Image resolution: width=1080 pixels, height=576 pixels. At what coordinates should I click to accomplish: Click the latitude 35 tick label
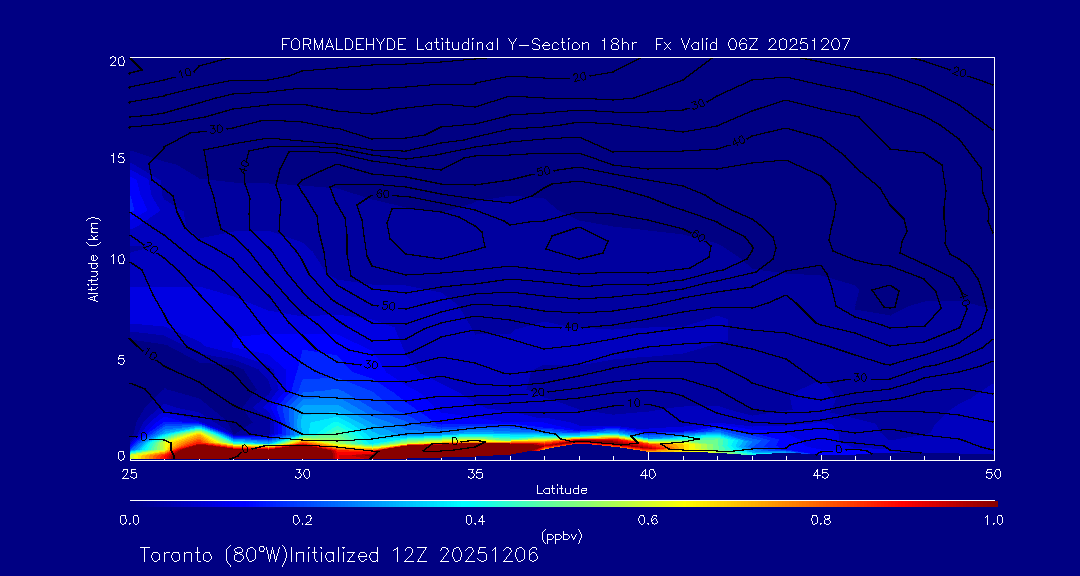tap(476, 473)
